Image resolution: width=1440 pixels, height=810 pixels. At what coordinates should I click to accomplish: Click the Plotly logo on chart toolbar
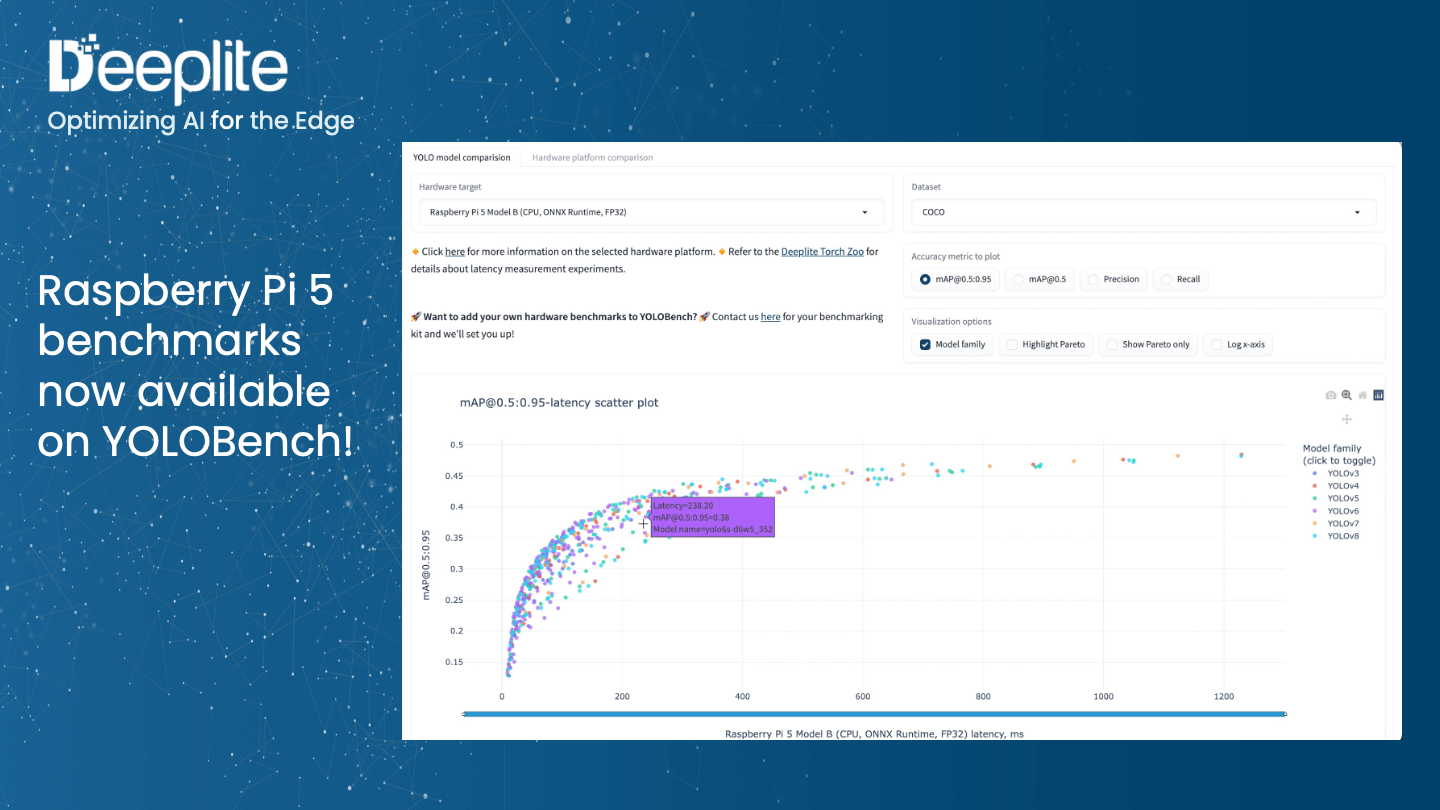1378,395
